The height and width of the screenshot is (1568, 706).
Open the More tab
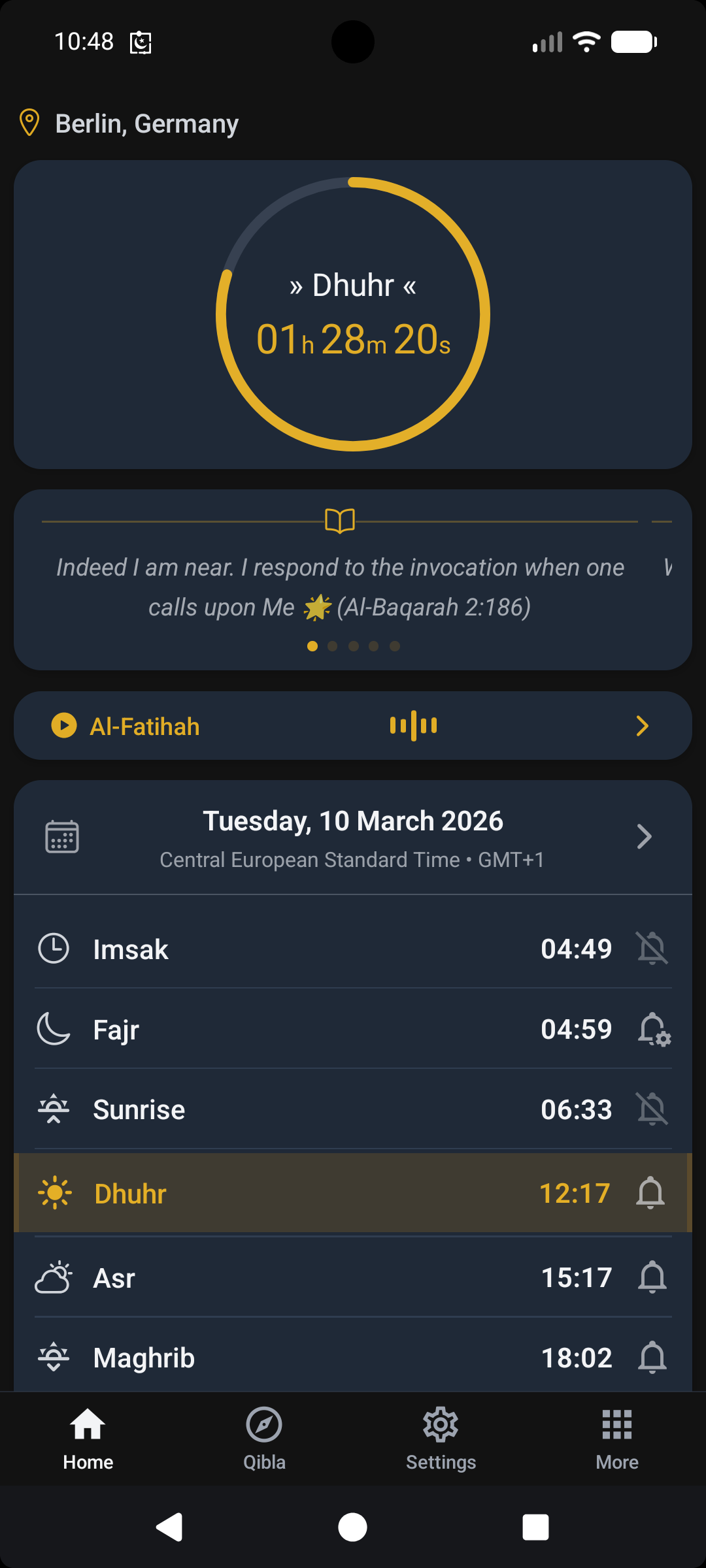(617, 1437)
